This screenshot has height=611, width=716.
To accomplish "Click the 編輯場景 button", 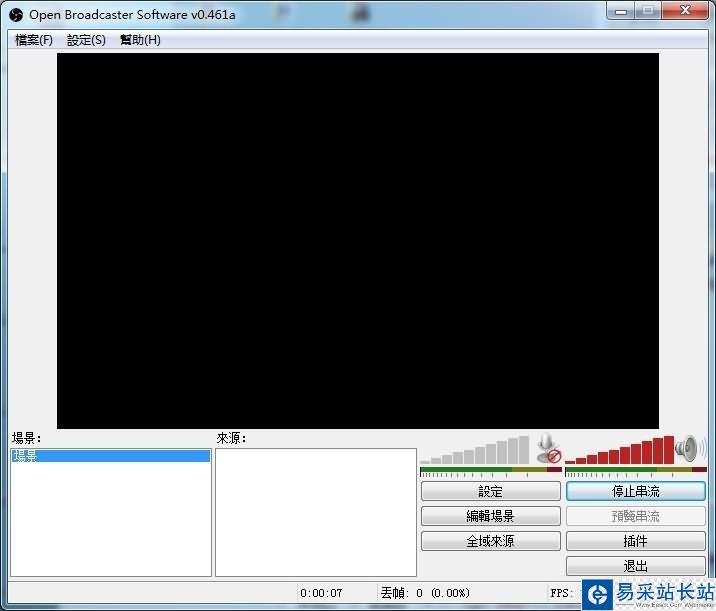I will 490,516.
